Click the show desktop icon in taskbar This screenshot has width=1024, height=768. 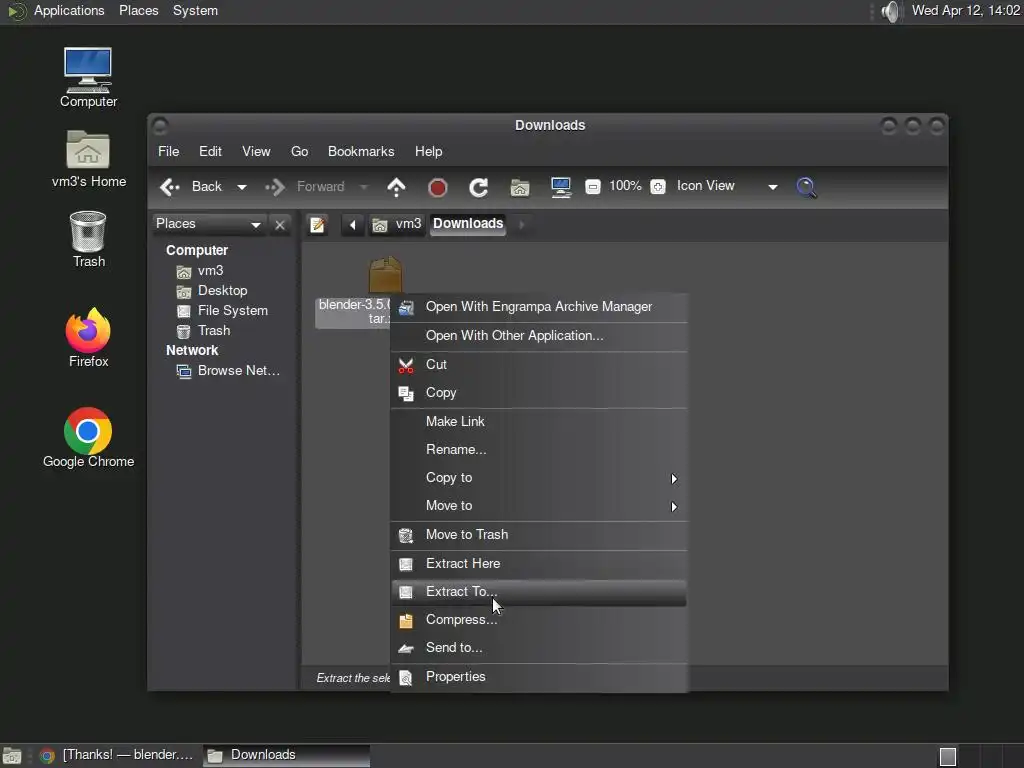coord(12,756)
